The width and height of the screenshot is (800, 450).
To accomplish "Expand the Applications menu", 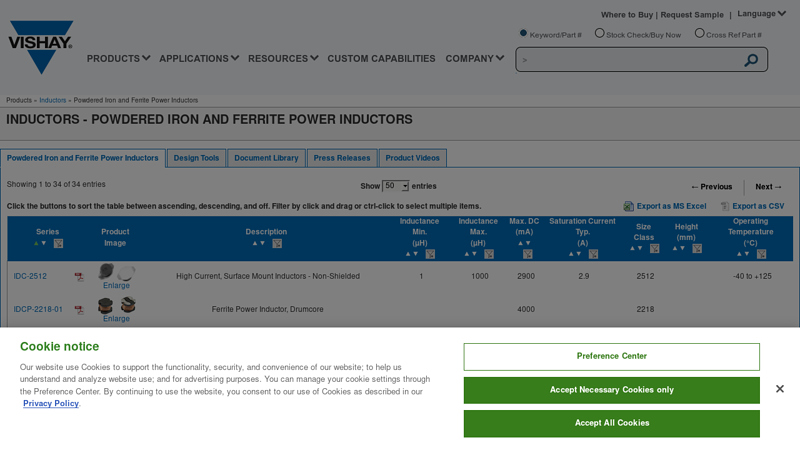I will coord(199,59).
